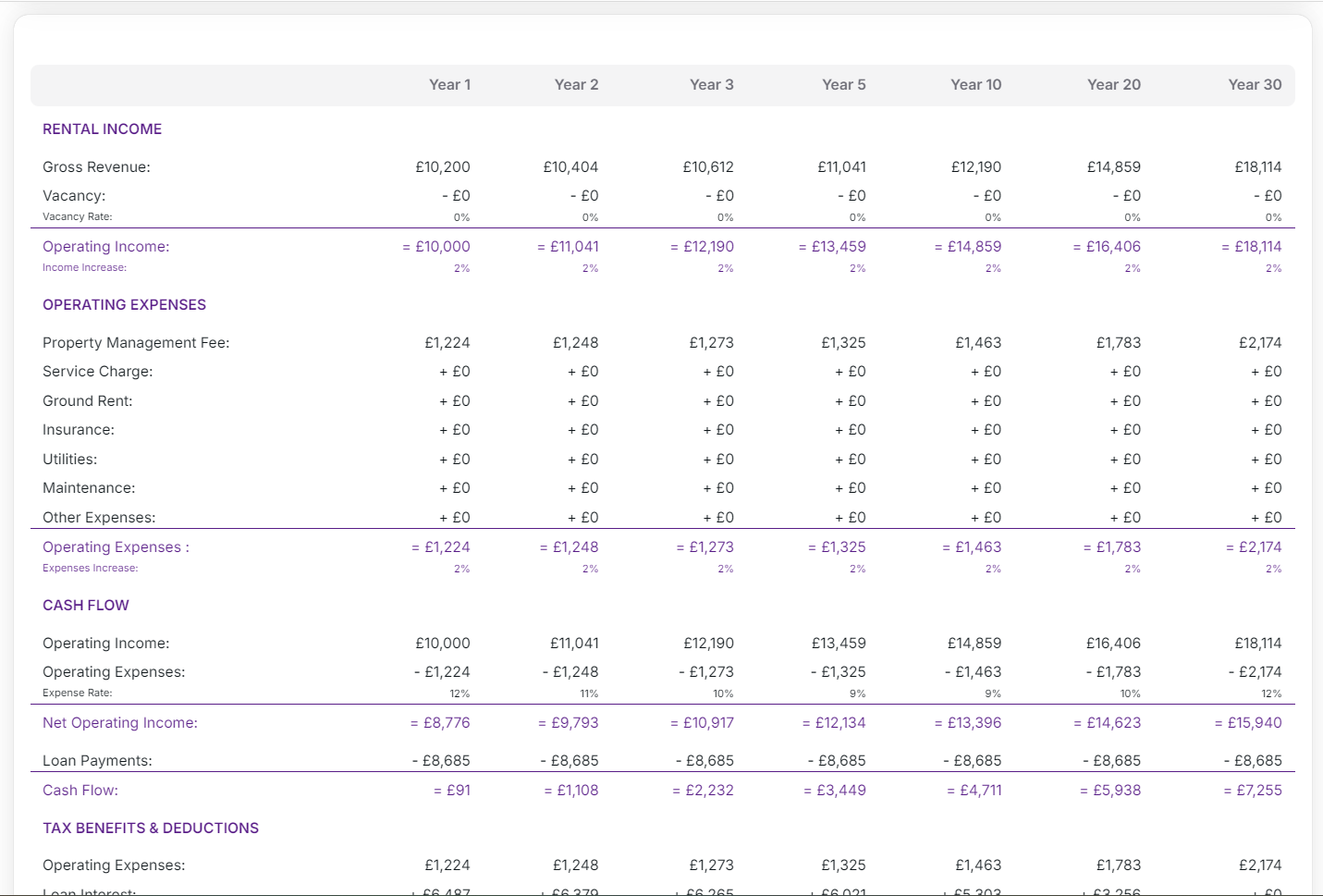Select Cash Flow = £4,711 for Year 10

click(x=974, y=791)
